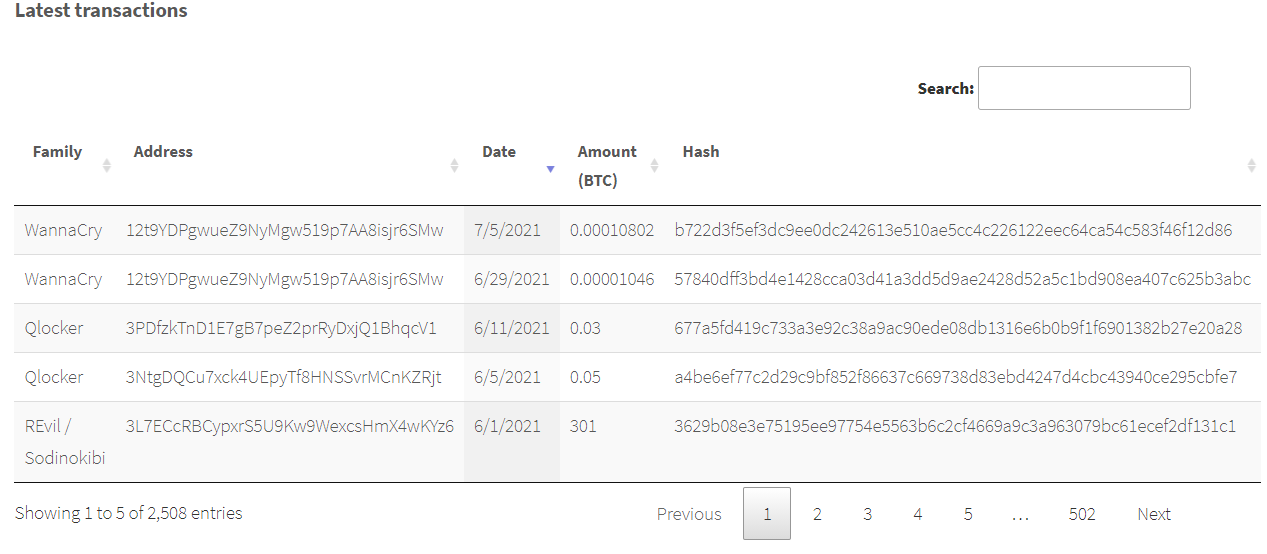
Task: Click the date 6/11/2021
Action: pos(512,328)
